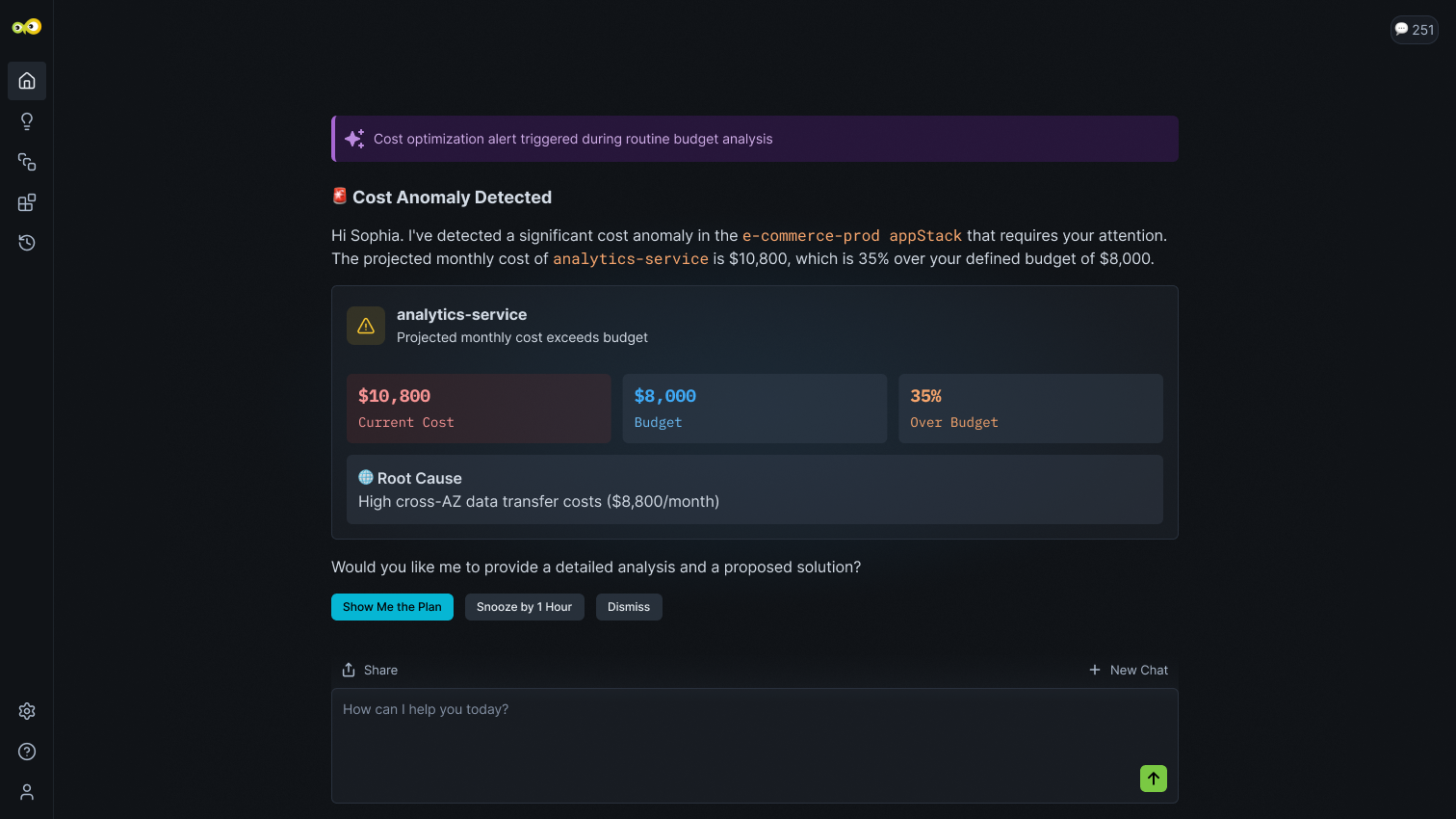Click the chat bubble showing 251

click(x=1414, y=30)
